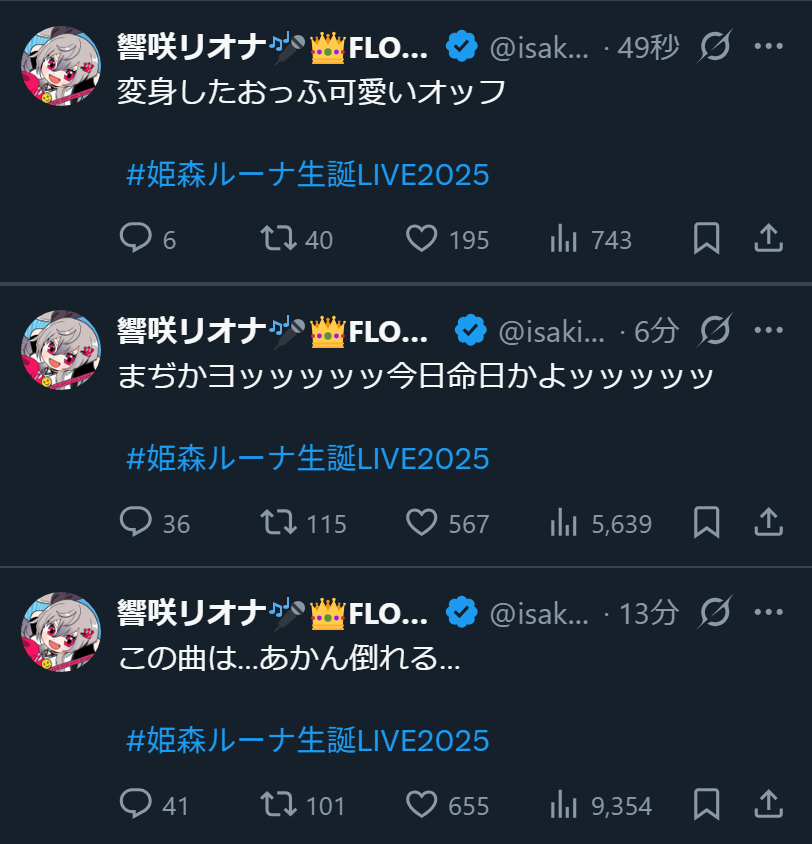Viewport: 812px width, 844px height.
Task: Reply to the post with 41 comments
Action: pos(136,805)
